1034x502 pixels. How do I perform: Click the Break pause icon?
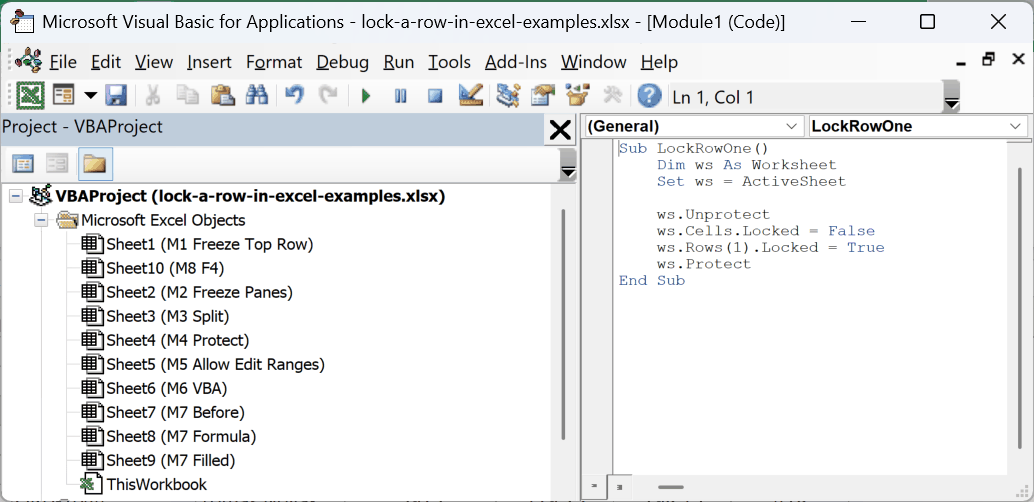click(400, 97)
